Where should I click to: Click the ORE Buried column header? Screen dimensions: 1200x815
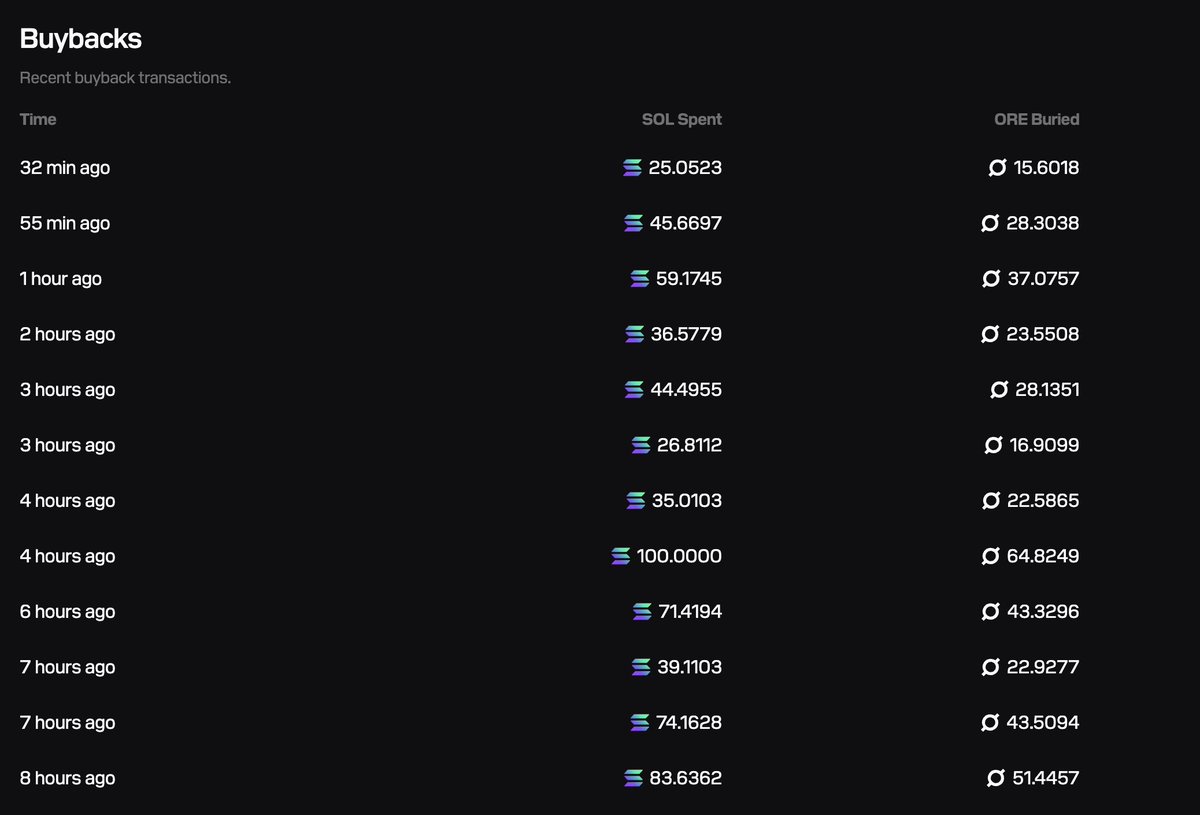pyautogui.click(x=1037, y=119)
